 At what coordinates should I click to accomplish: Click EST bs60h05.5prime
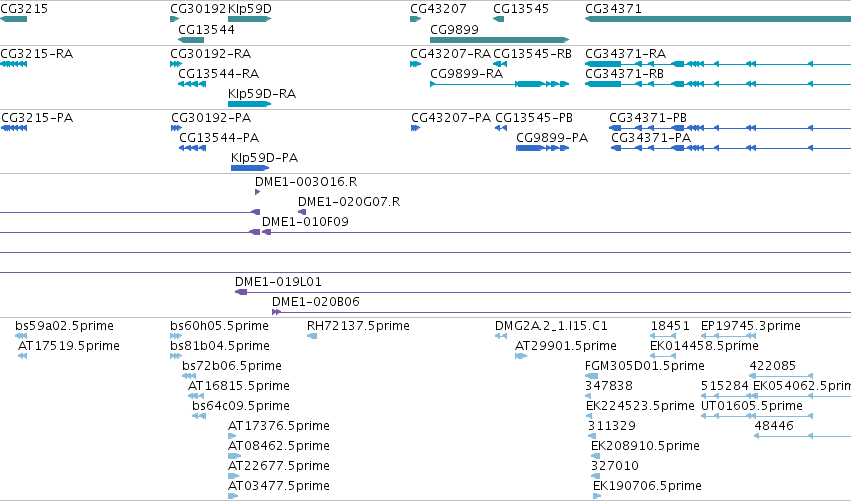pos(219,326)
